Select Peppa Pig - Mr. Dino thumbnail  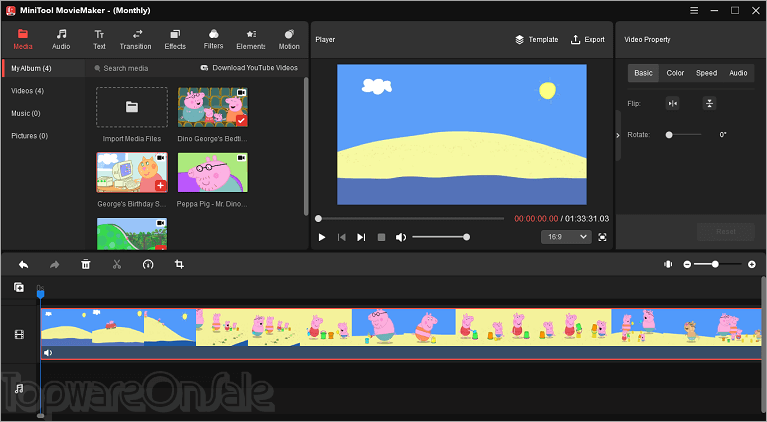coord(213,172)
